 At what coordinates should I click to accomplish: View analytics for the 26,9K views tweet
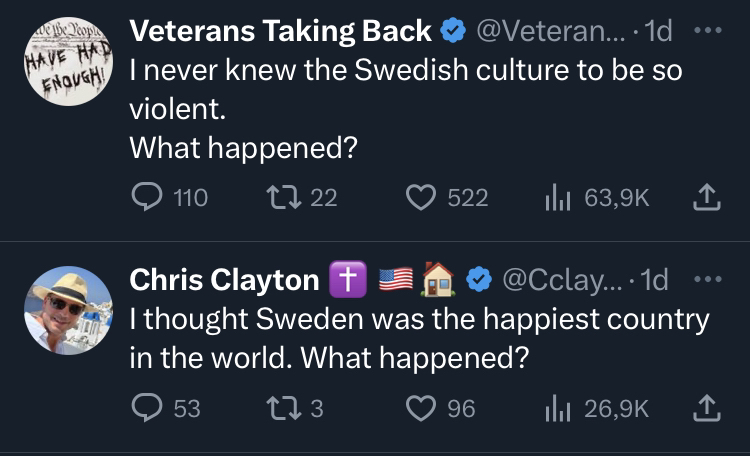(x=556, y=408)
